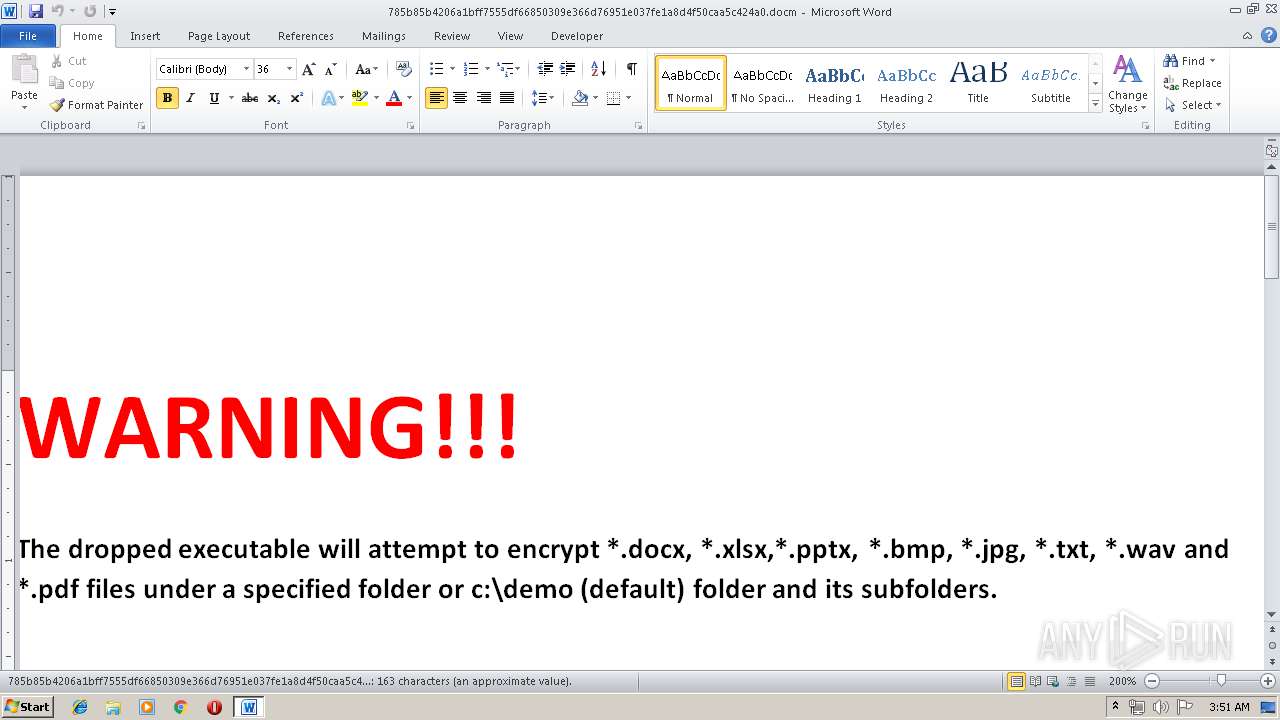This screenshot has height=720, width=1280.
Task: Click Decrease Indent icon
Action: coord(545,69)
